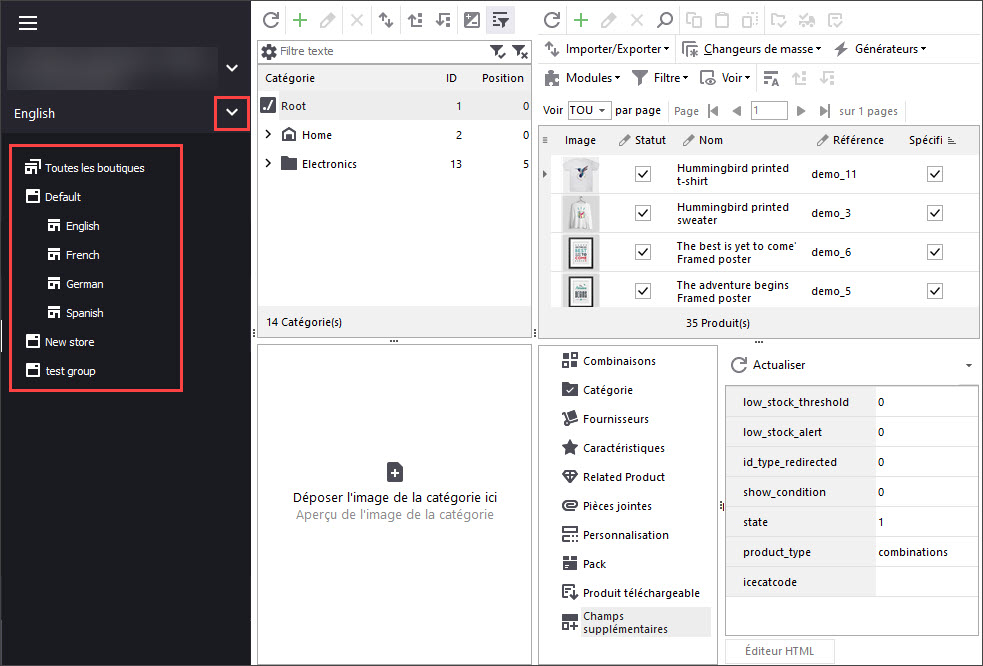Open the Filtre dropdown in product toolbar
This screenshot has width=983, height=666.
point(660,78)
